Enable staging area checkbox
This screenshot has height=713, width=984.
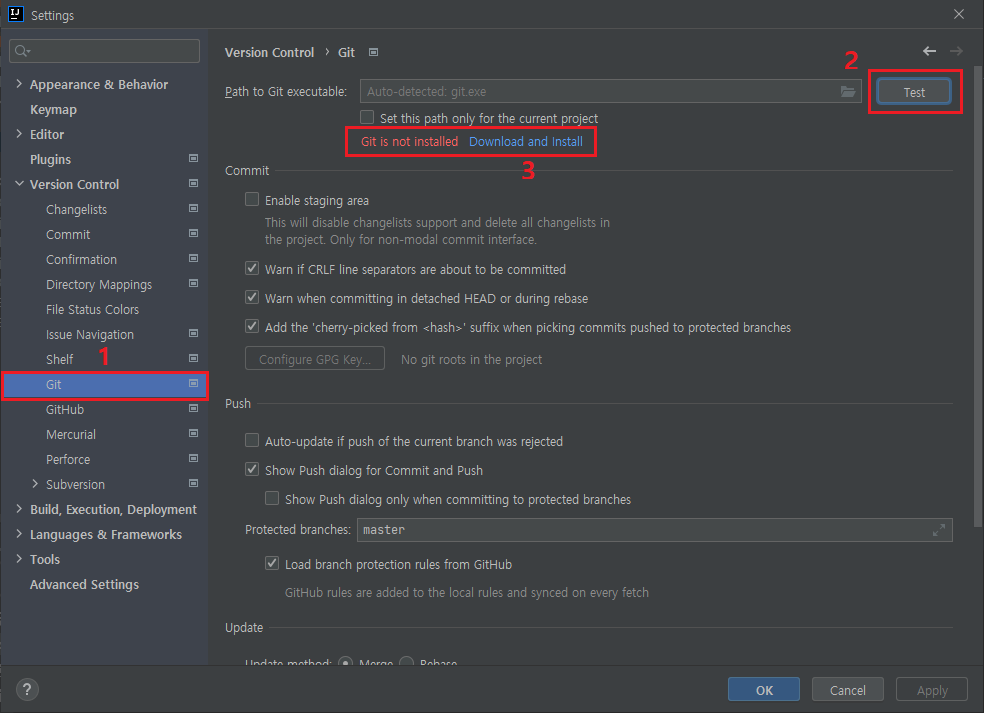point(252,200)
